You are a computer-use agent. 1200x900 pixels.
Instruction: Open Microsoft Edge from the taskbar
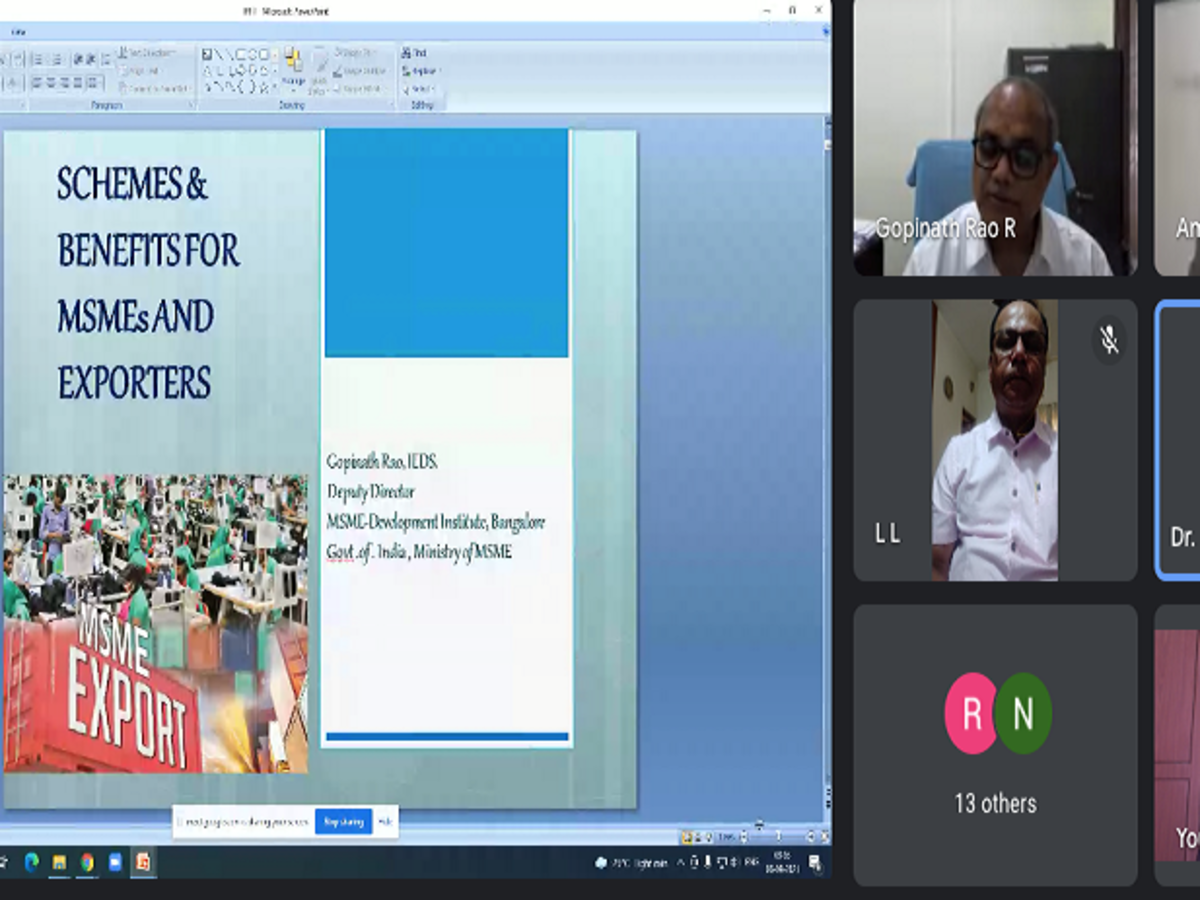tap(31, 863)
